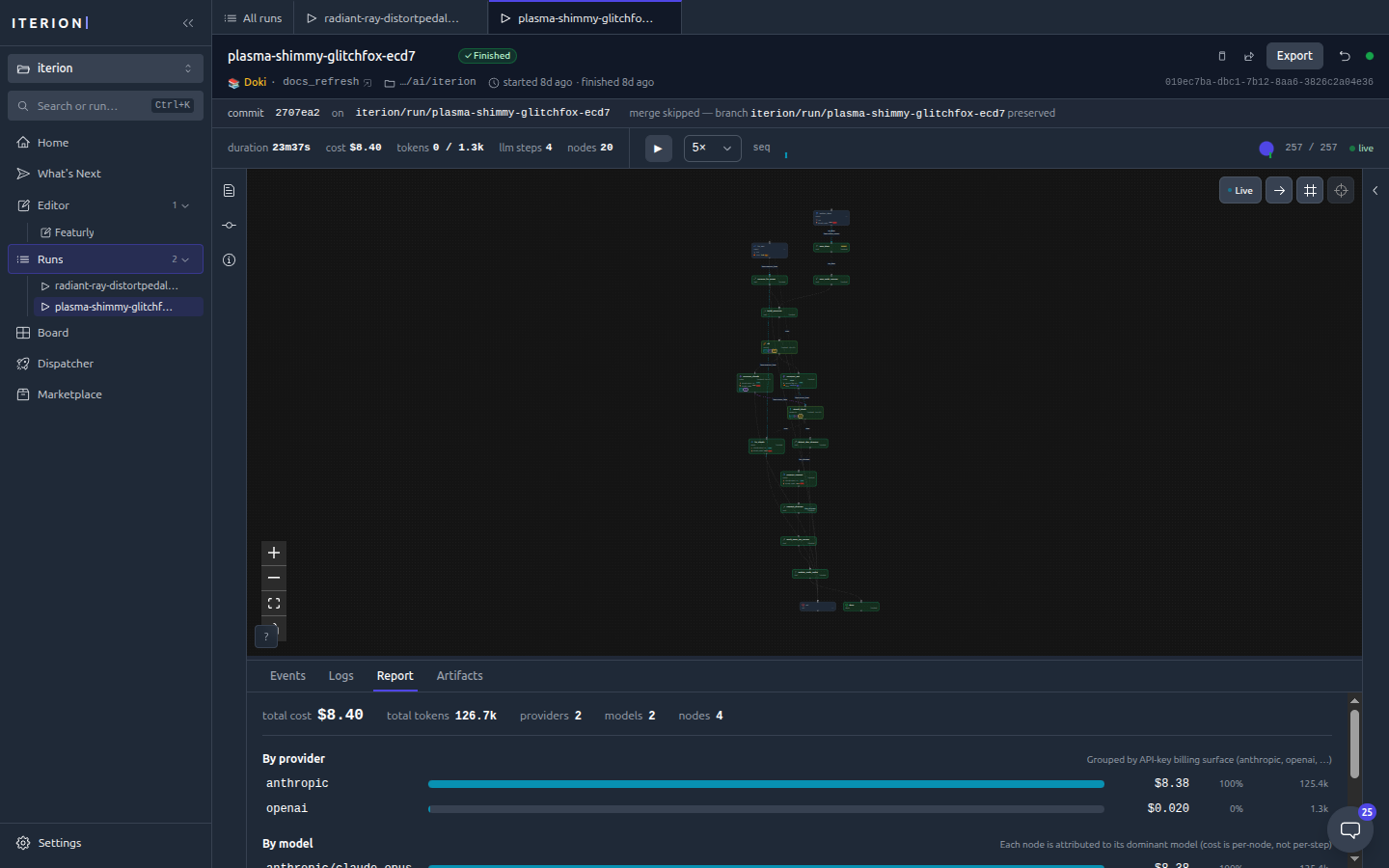Open the Dispatcher page
This screenshot has width=1389, height=868.
pos(105,364)
